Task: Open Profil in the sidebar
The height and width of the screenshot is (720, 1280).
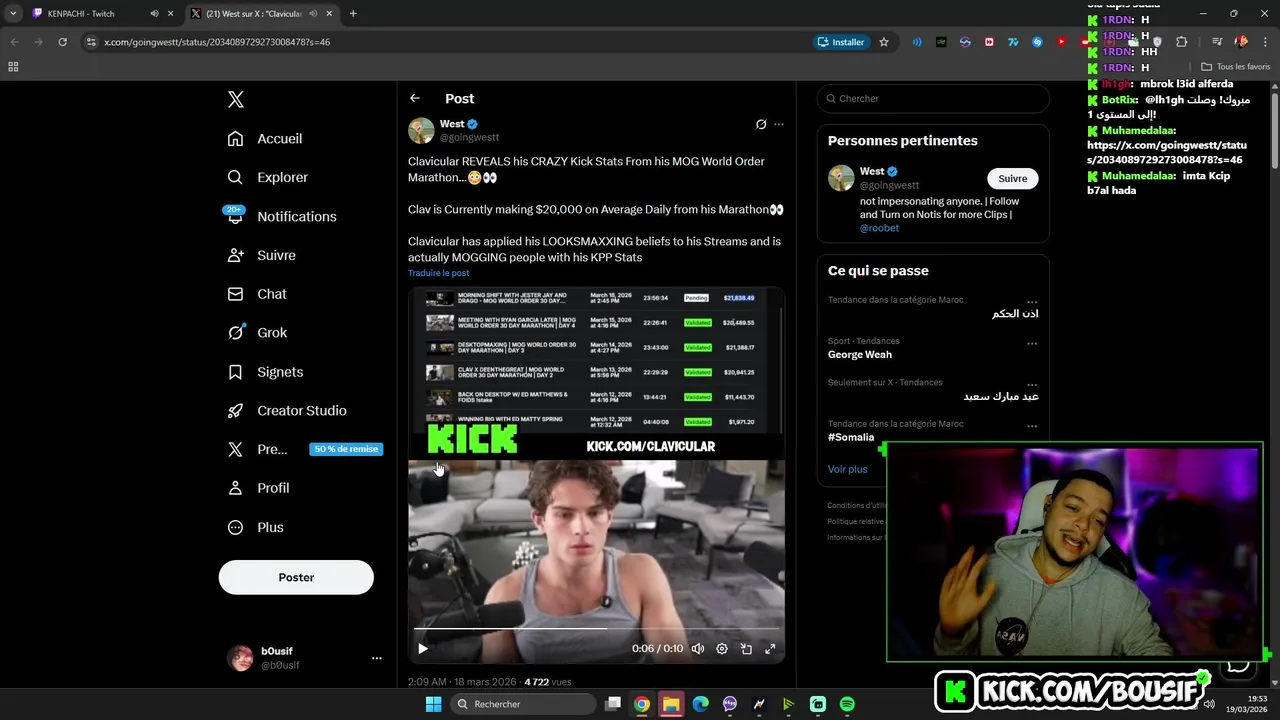Action: click(x=258, y=488)
